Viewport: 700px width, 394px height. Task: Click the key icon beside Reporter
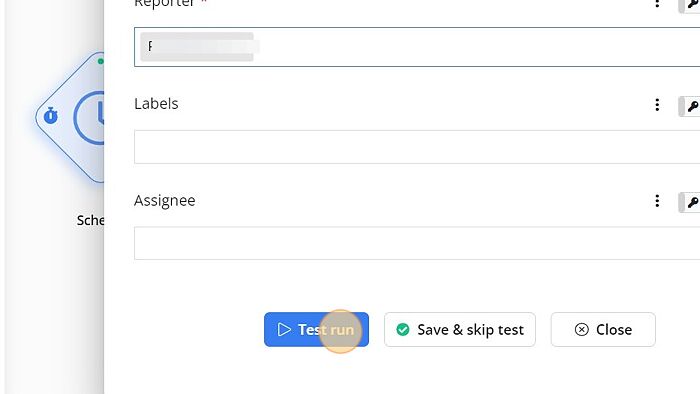[690, 5]
